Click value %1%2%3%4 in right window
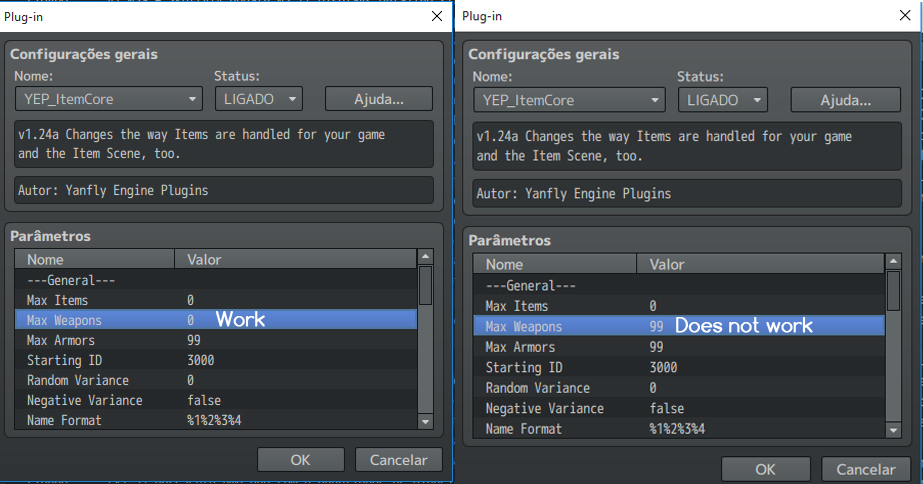The width and height of the screenshot is (923, 484). click(677, 429)
